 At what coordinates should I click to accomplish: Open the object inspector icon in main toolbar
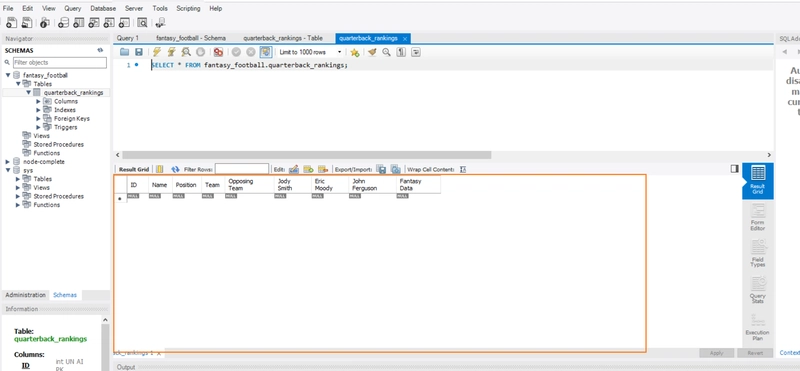pos(44,22)
